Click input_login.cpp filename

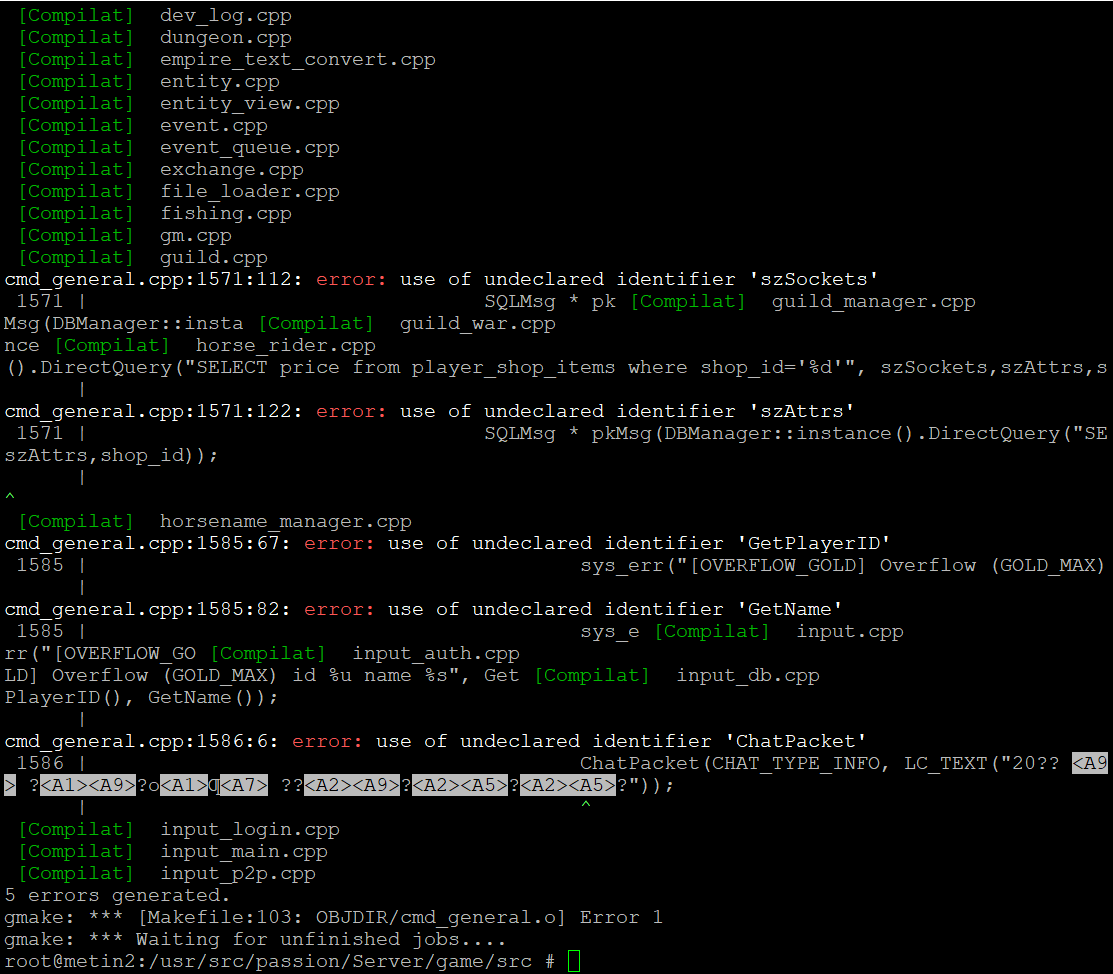(x=250, y=830)
